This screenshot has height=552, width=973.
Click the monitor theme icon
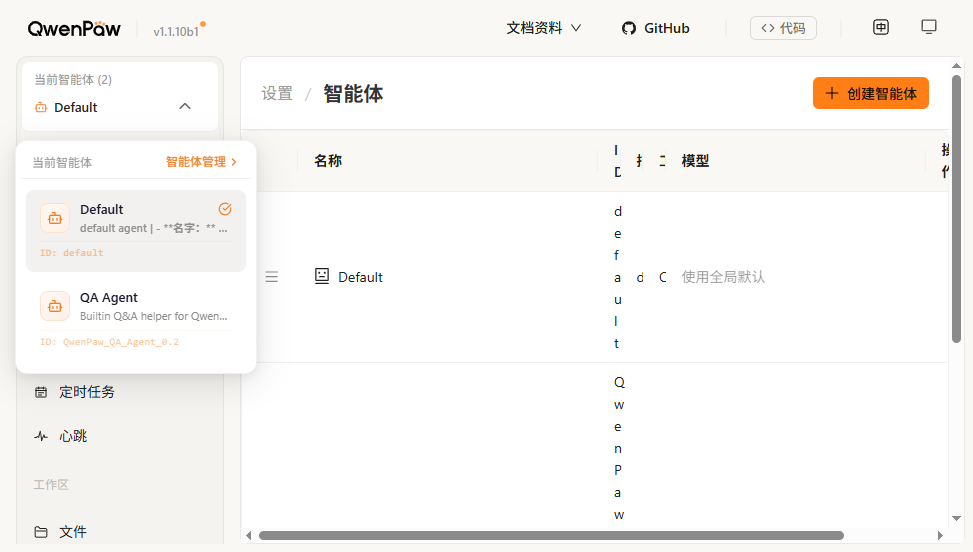coord(929,27)
